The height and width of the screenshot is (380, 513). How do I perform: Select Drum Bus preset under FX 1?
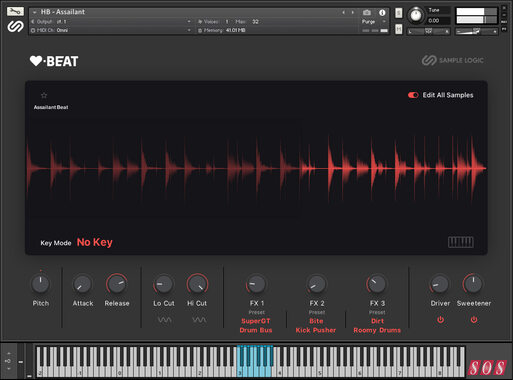[x=256, y=330]
